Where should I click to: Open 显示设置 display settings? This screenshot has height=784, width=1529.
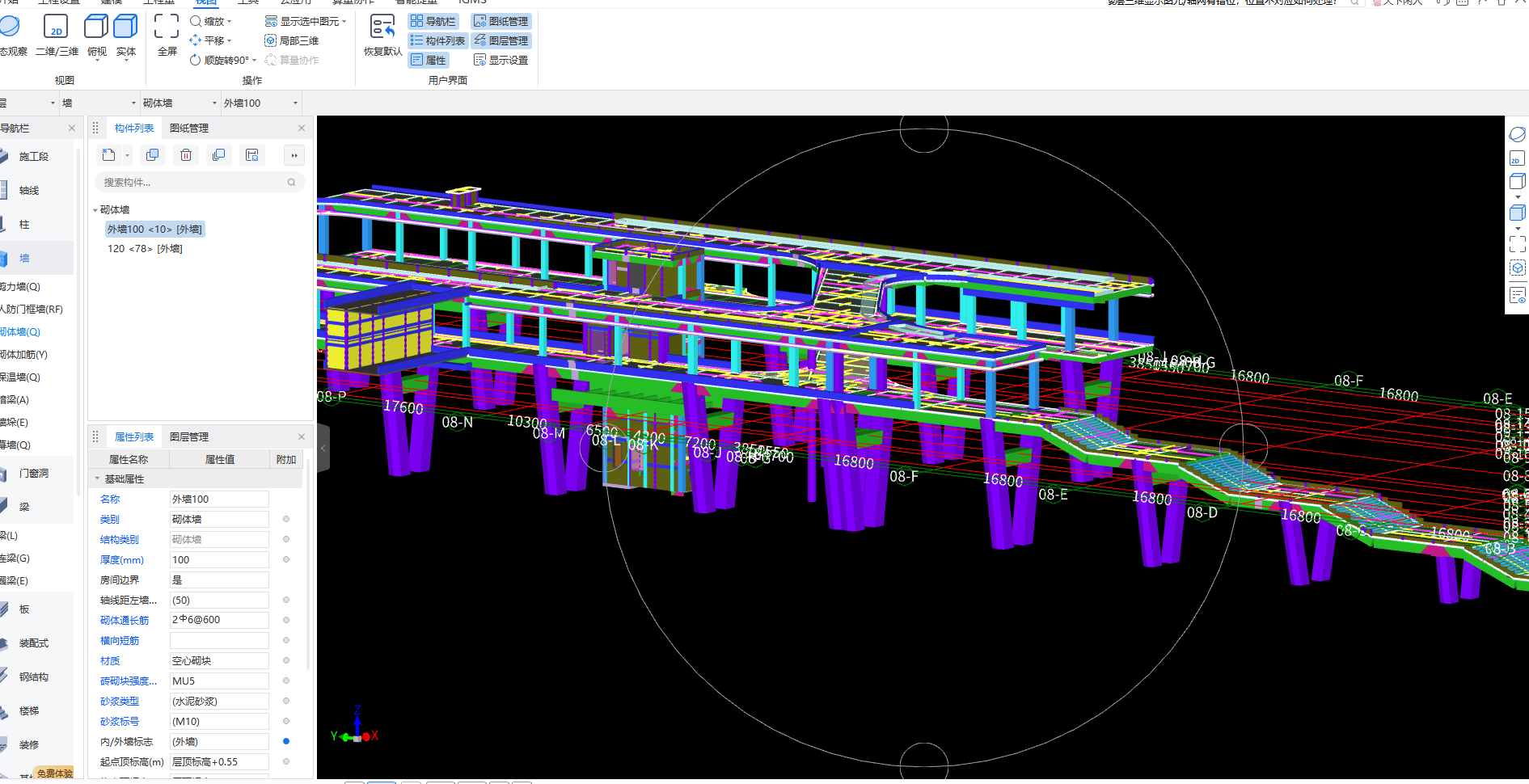(501, 60)
